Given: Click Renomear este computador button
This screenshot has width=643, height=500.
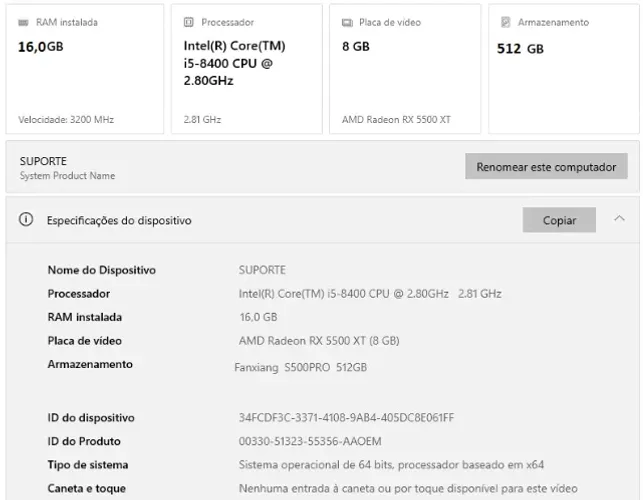Looking at the screenshot, I should coord(546,166).
